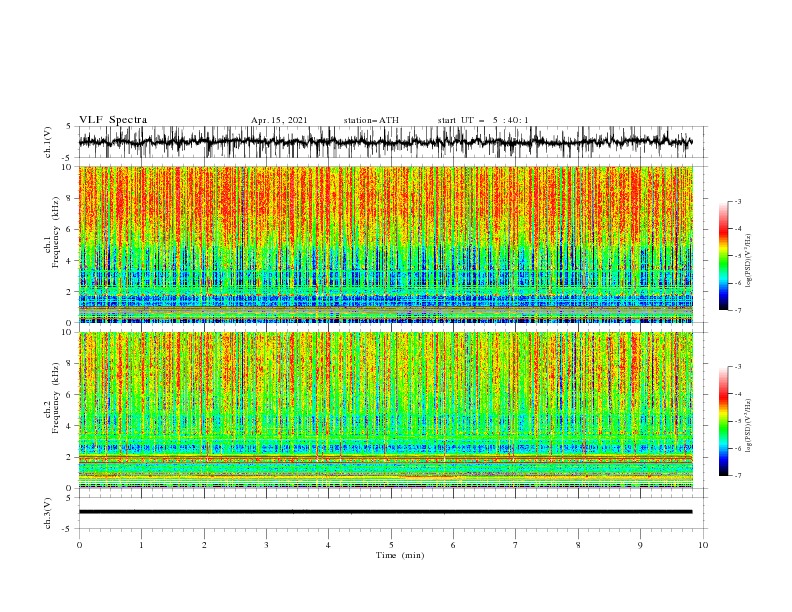Image resolution: width=792 pixels, height=612 pixels.
Task: Click the time-axis tick label '1'
Action: click(141, 545)
